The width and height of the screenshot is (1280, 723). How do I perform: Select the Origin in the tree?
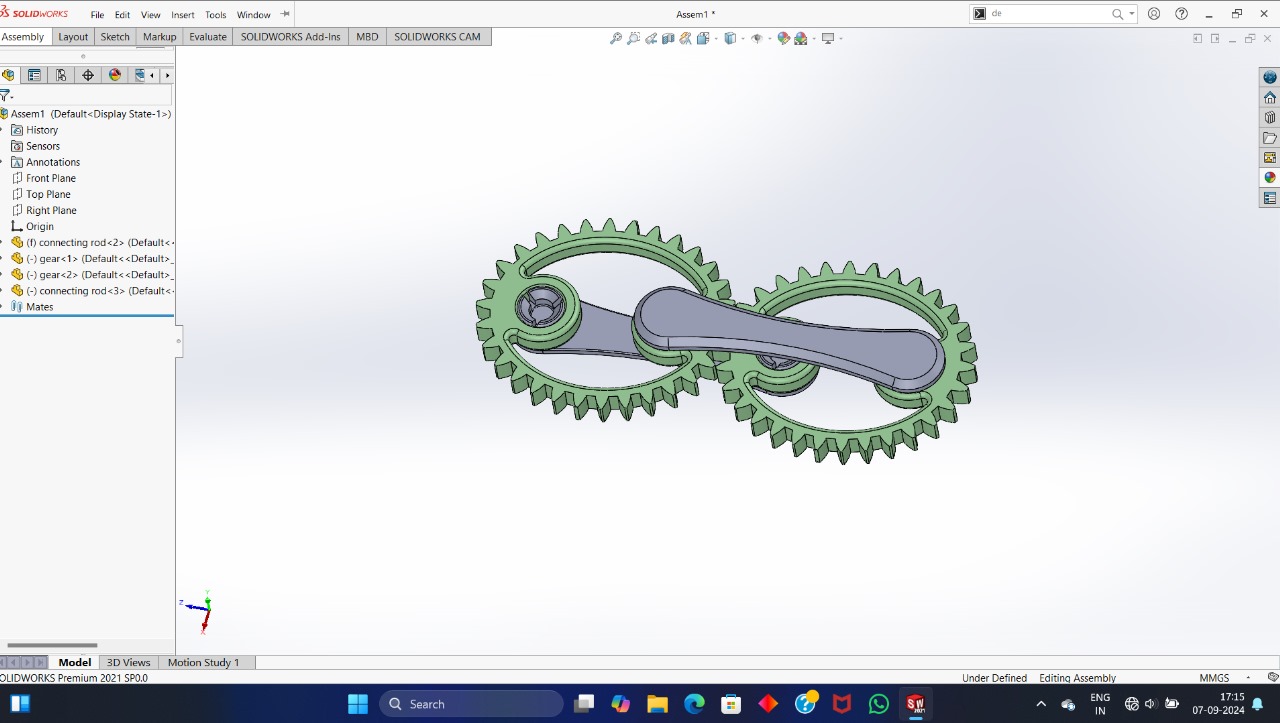coord(32,226)
